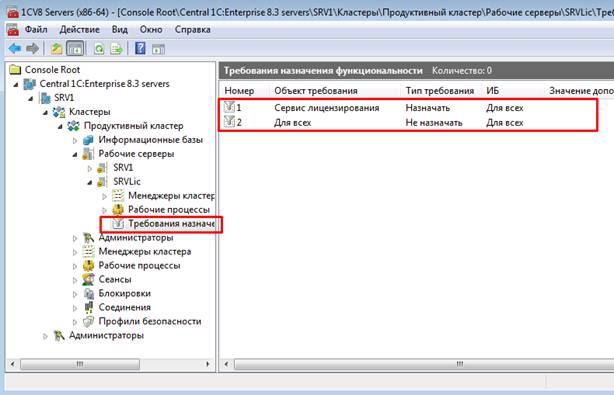Viewport: 614px width, 395px height.
Task: Click the requirement 2 row icon
Action: [x=229, y=121]
